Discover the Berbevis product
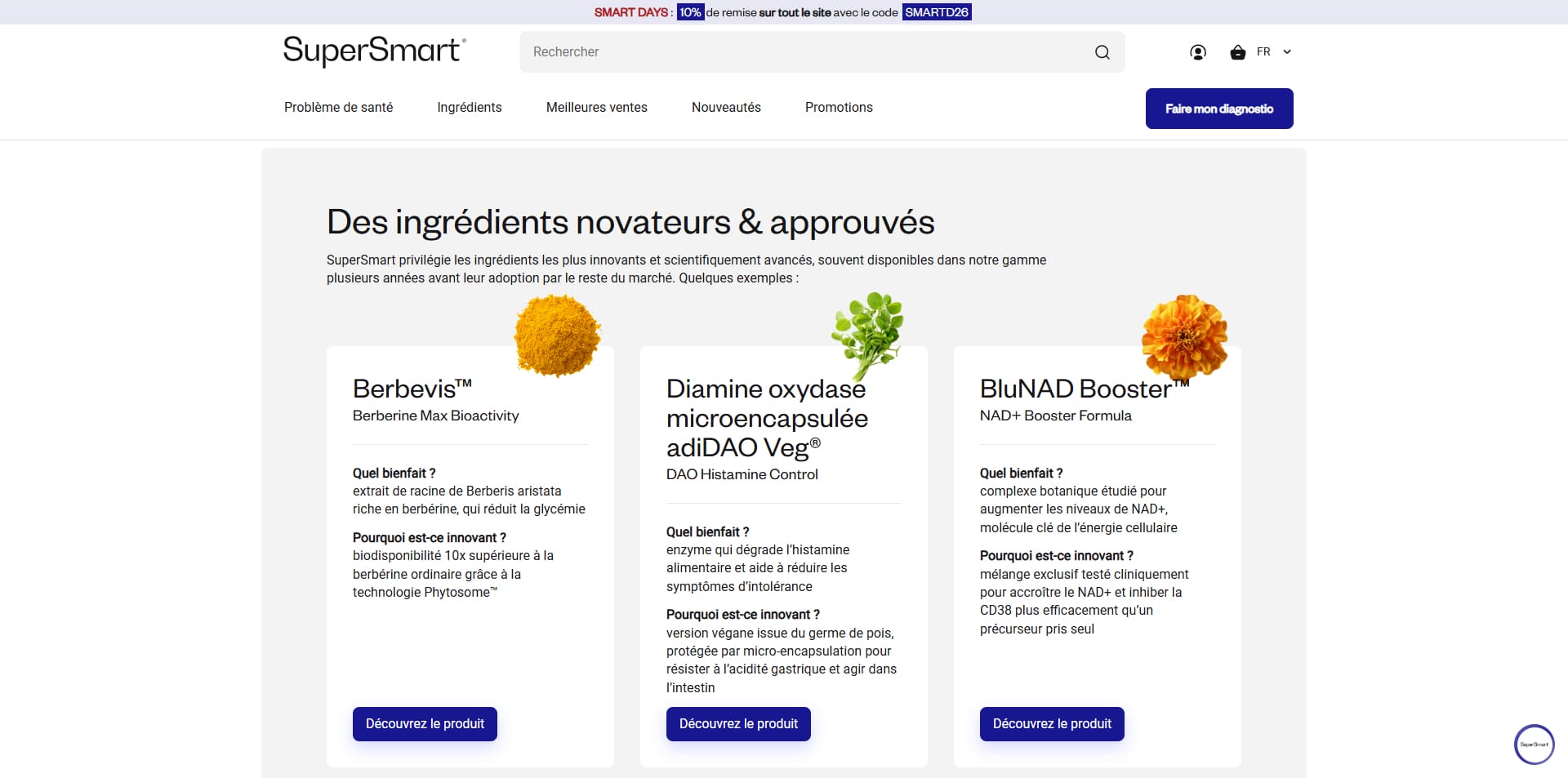Screen dimensions: 1568x778 [x=425, y=724]
